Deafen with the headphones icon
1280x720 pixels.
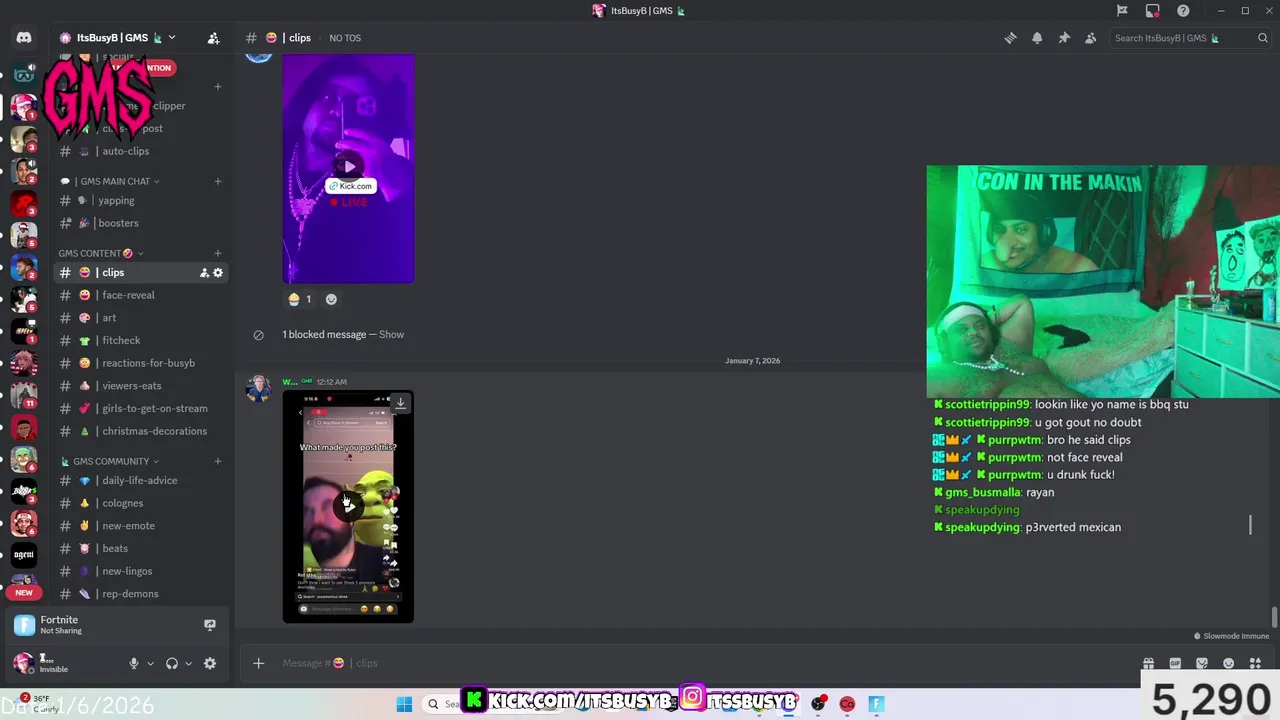pyautogui.click(x=172, y=663)
